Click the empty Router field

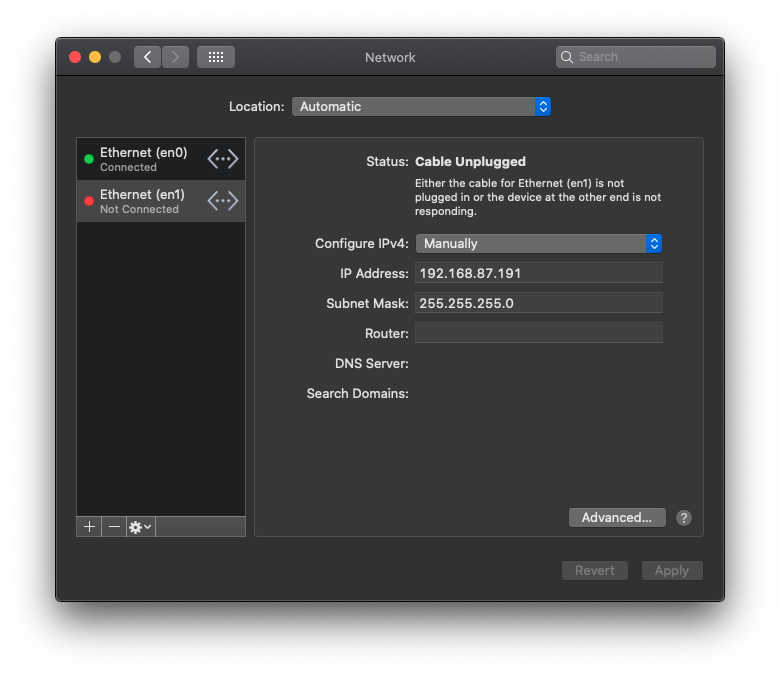click(x=539, y=333)
